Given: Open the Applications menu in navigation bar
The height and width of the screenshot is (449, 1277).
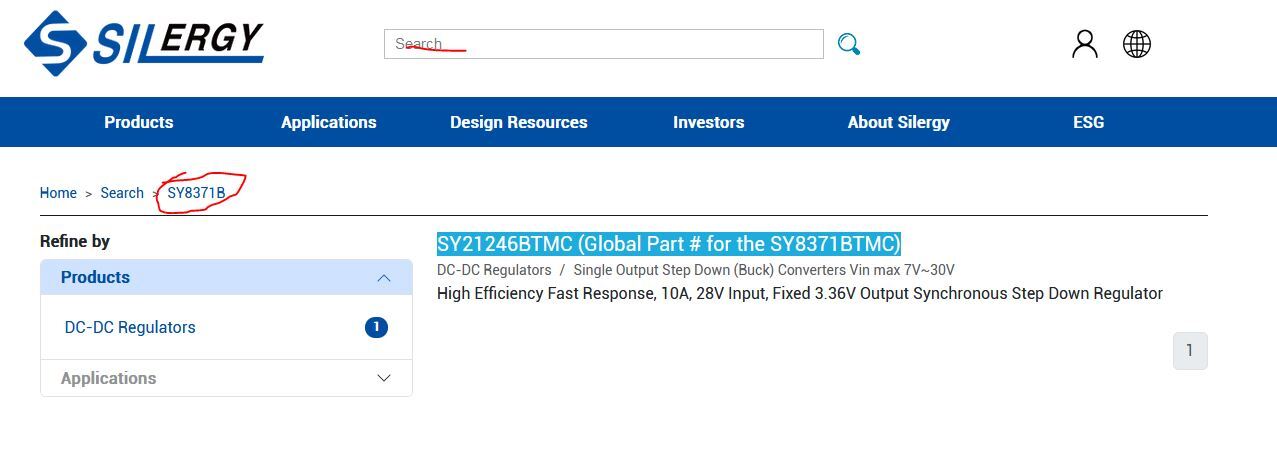Looking at the screenshot, I should point(329,122).
